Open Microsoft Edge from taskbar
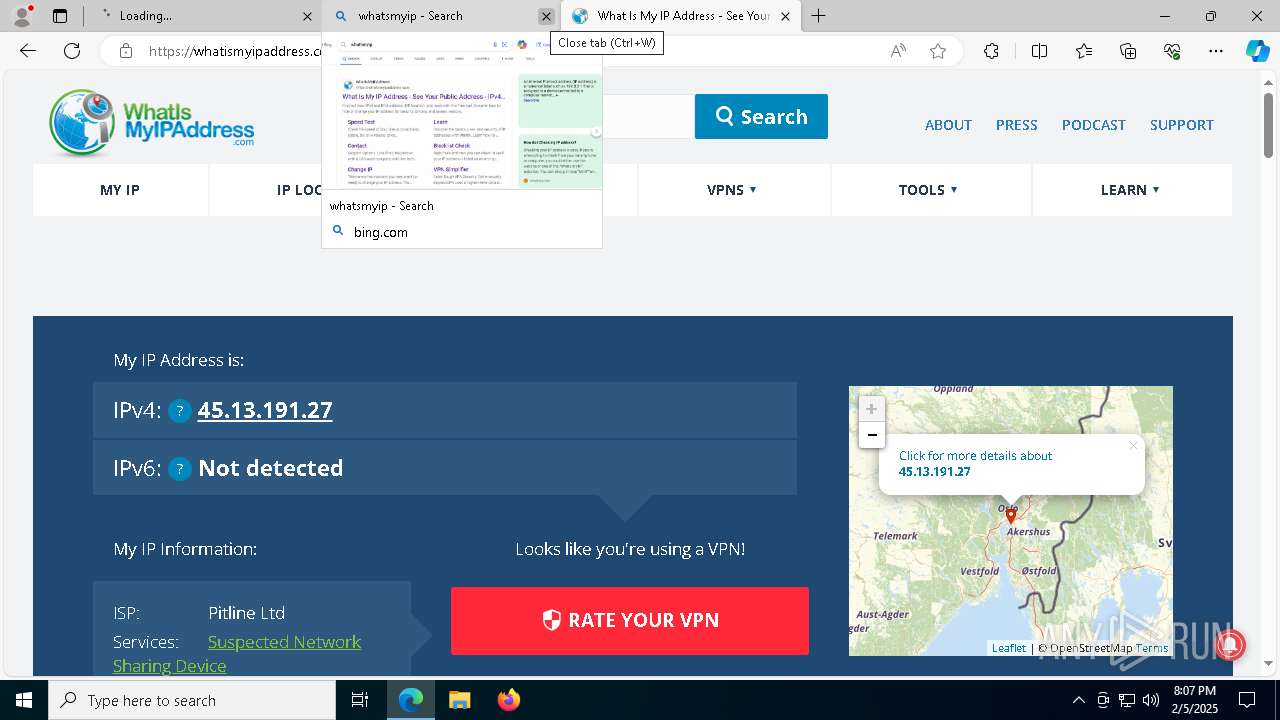1280x720 pixels. [x=411, y=700]
